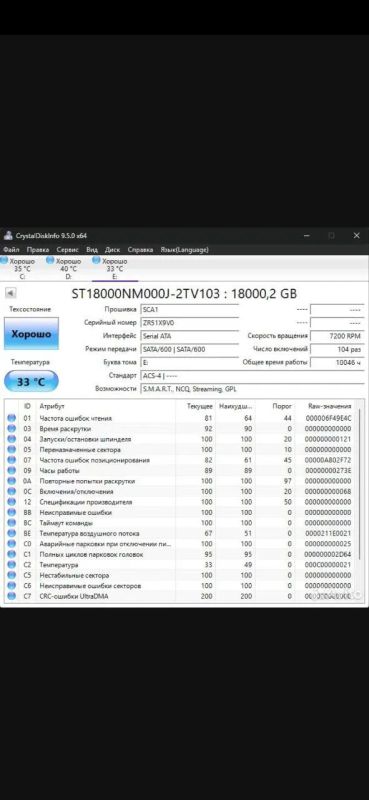Viewport: 369px width, 800px height.
Task: Click the Стандарт field showing ACS-4
Action: 252,376
